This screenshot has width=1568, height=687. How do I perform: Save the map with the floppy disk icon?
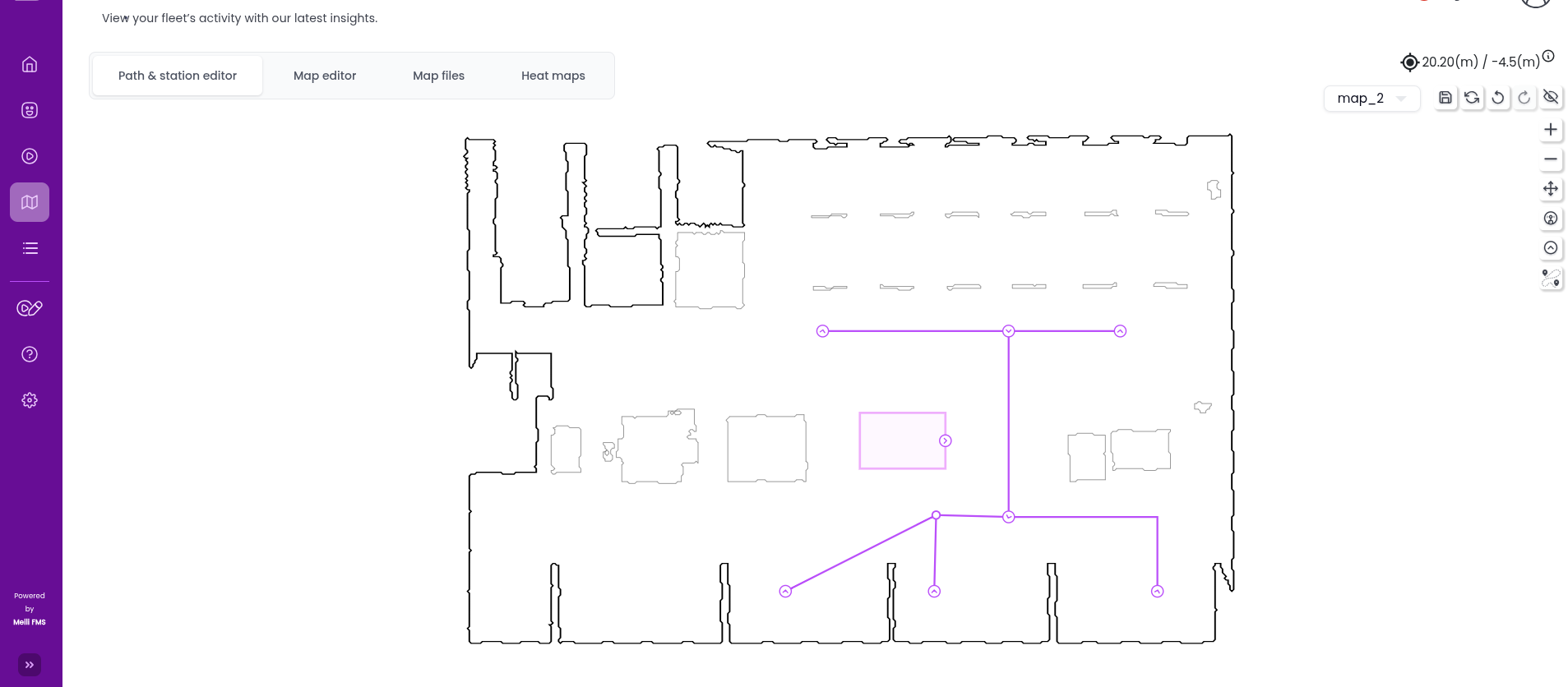1445,98
